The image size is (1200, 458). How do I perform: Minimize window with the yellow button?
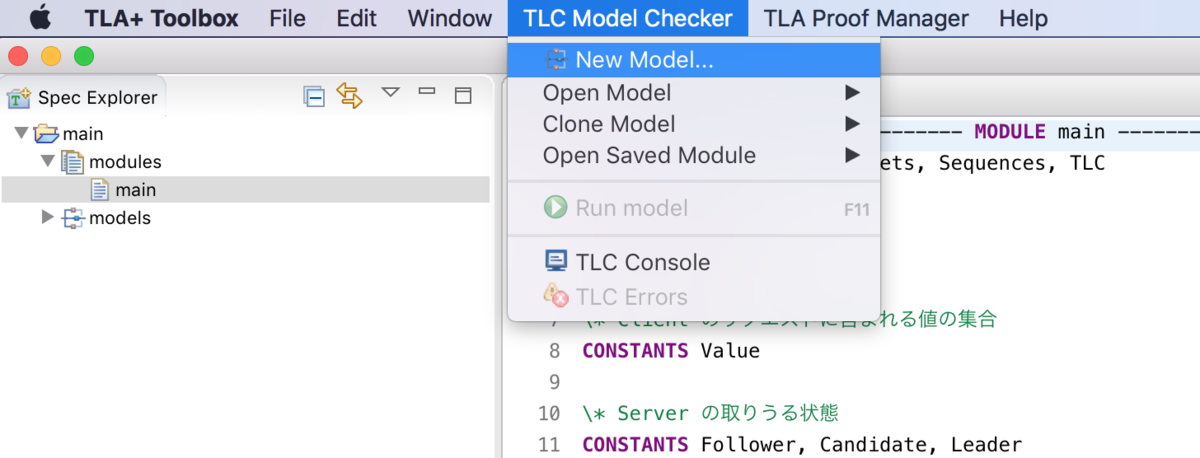click(51, 57)
